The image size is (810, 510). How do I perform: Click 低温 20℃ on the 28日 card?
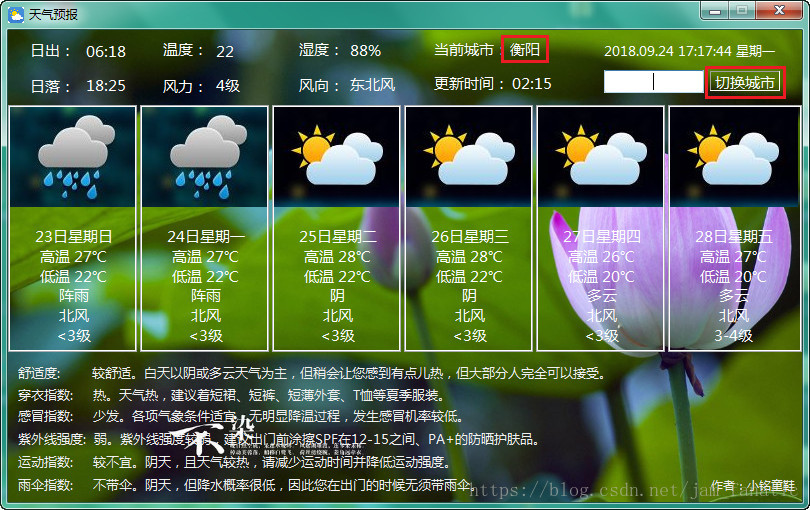point(733,276)
